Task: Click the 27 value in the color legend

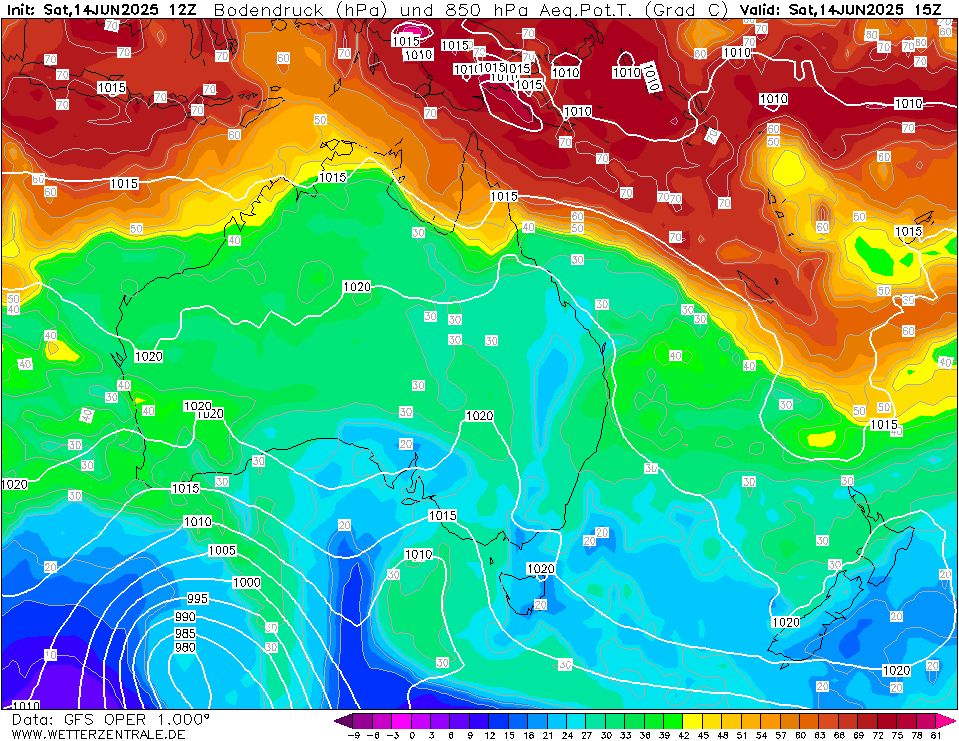Action: click(x=587, y=735)
